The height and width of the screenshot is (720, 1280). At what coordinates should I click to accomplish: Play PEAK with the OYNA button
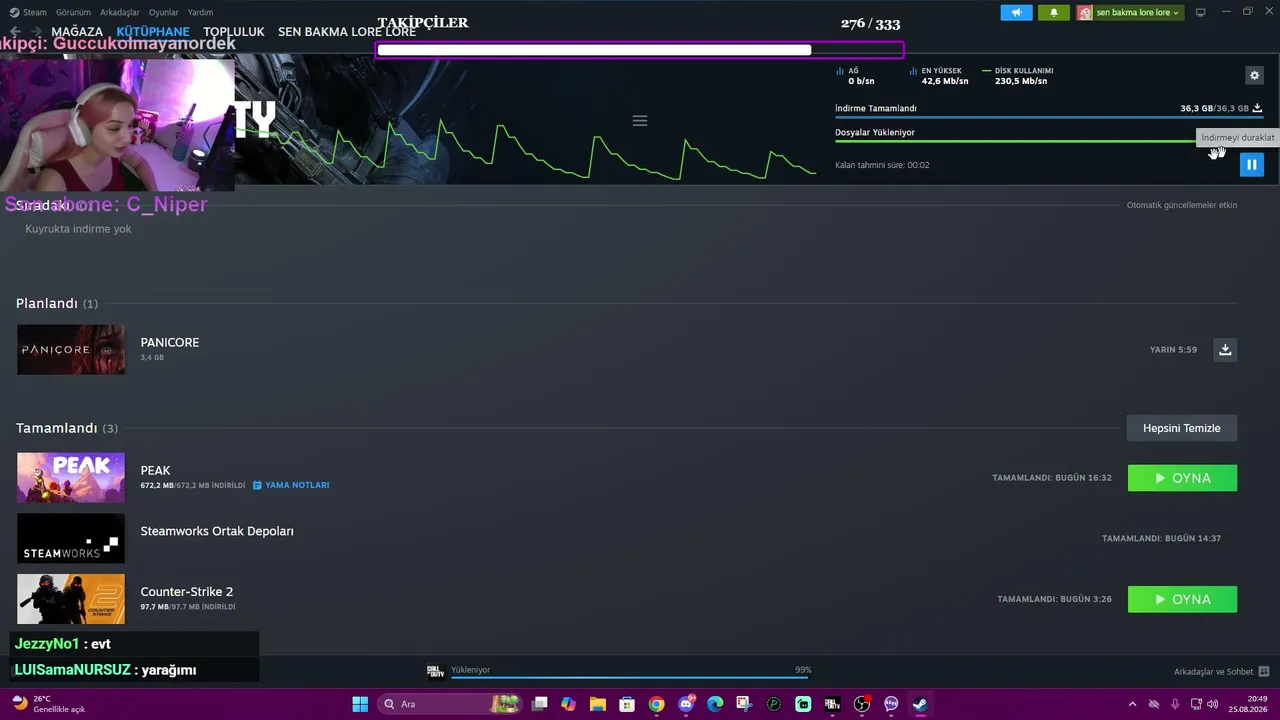pos(1182,478)
